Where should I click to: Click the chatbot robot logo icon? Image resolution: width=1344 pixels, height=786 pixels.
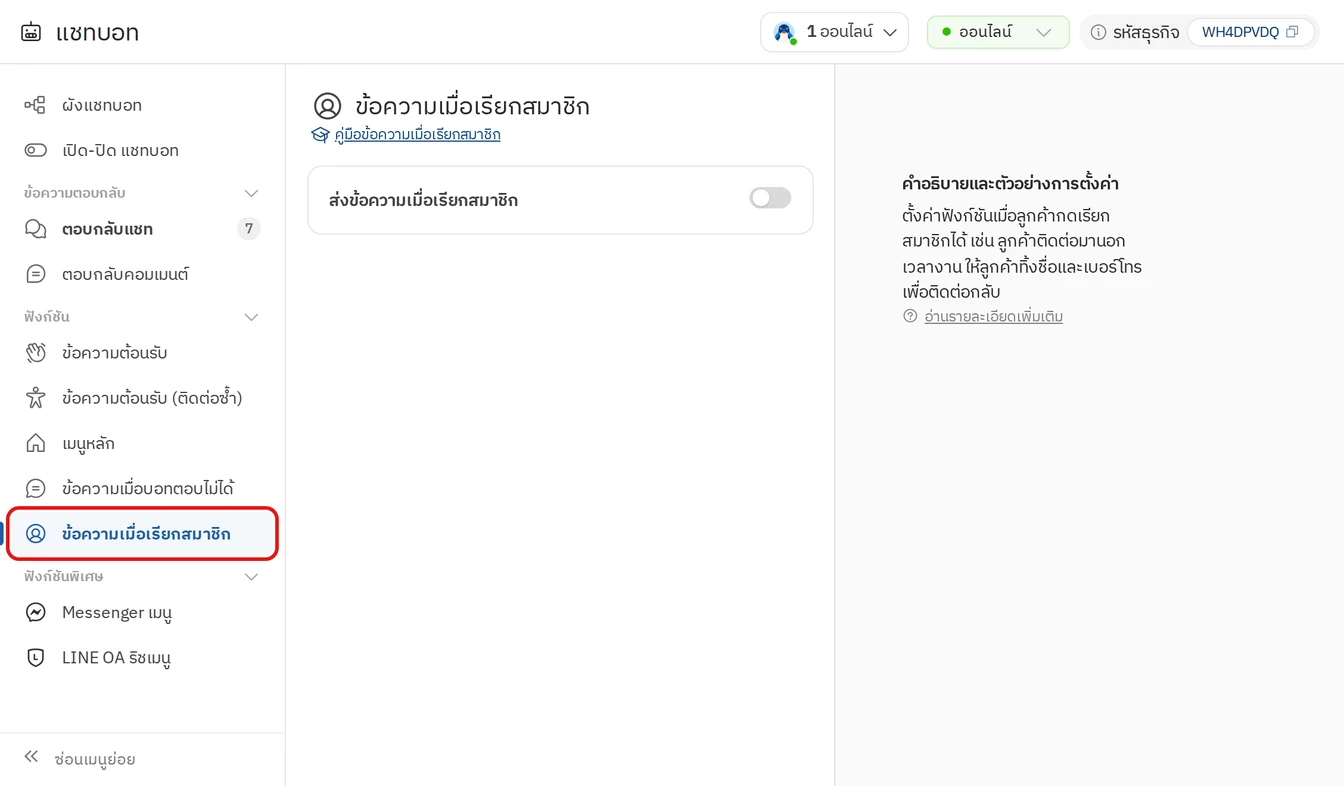(x=31, y=32)
